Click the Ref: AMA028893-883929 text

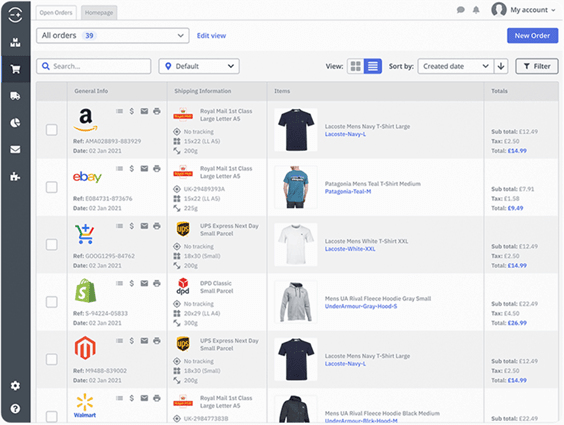click(x=107, y=141)
